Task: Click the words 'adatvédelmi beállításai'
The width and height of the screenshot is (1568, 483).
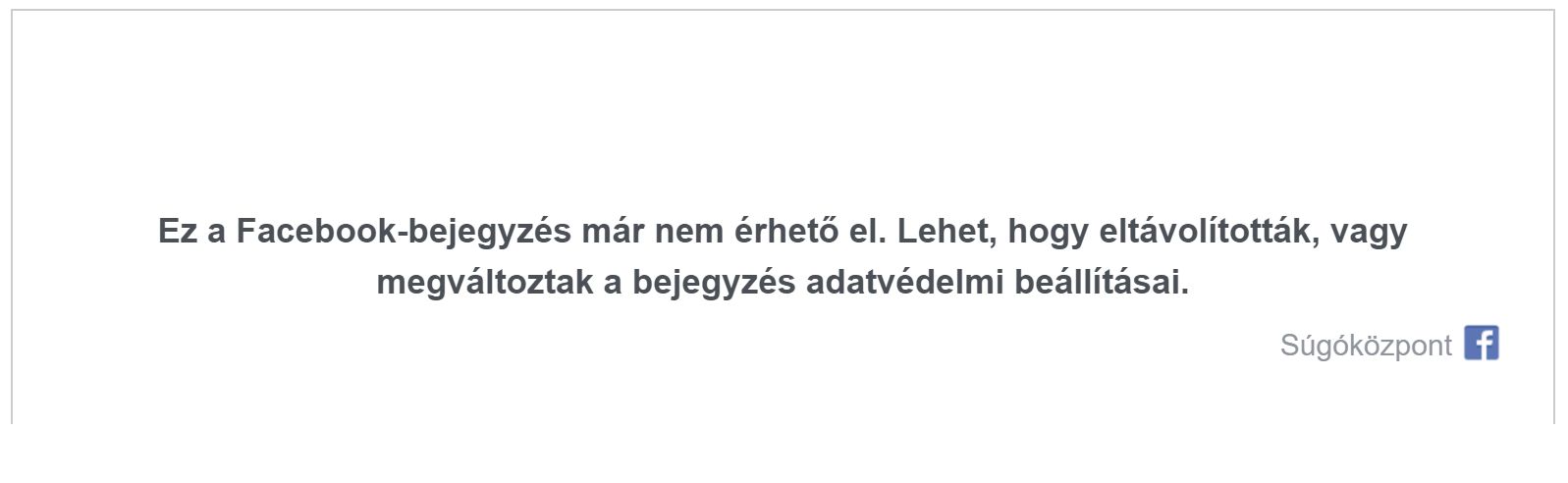Action: click(x=997, y=282)
